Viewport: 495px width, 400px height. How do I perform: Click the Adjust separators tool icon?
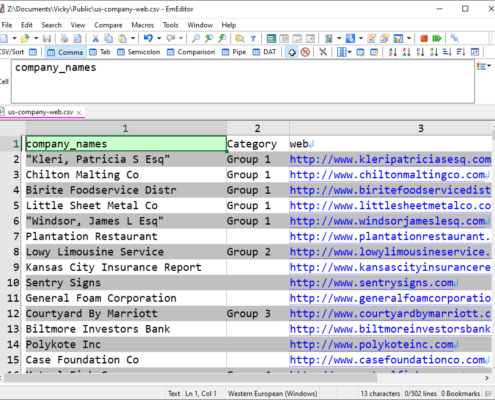click(x=323, y=52)
